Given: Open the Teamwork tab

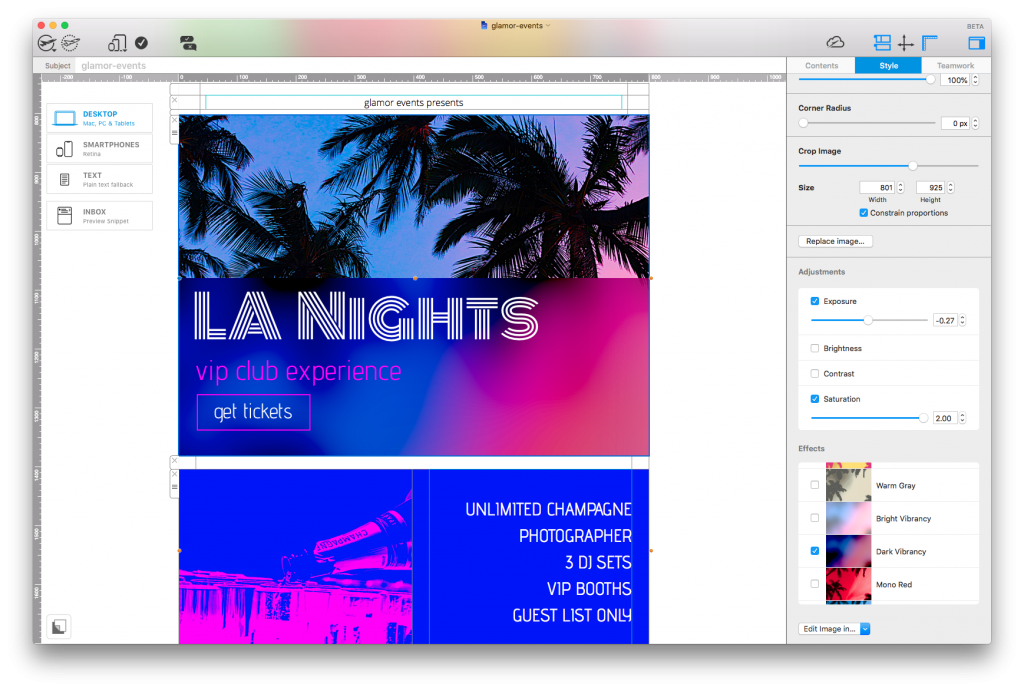Looking at the screenshot, I should click(x=955, y=65).
